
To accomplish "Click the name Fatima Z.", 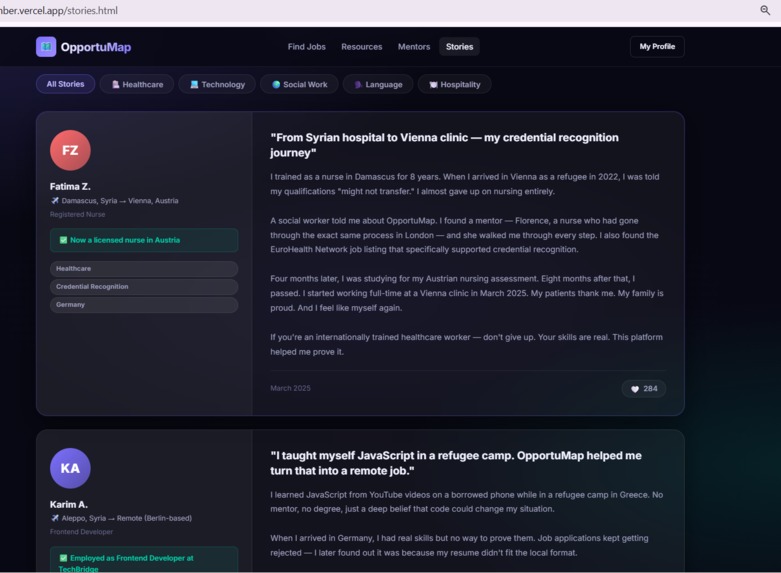I will [x=70, y=186].
